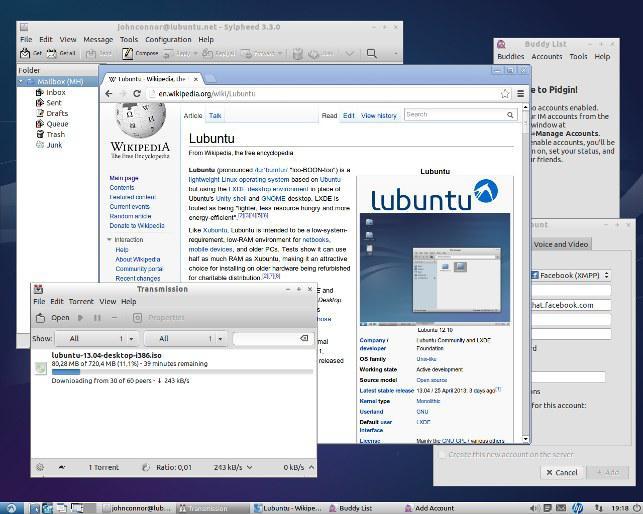Open Sylpheed Message menu
Screen dimensions: 643x514
(98, 39)
